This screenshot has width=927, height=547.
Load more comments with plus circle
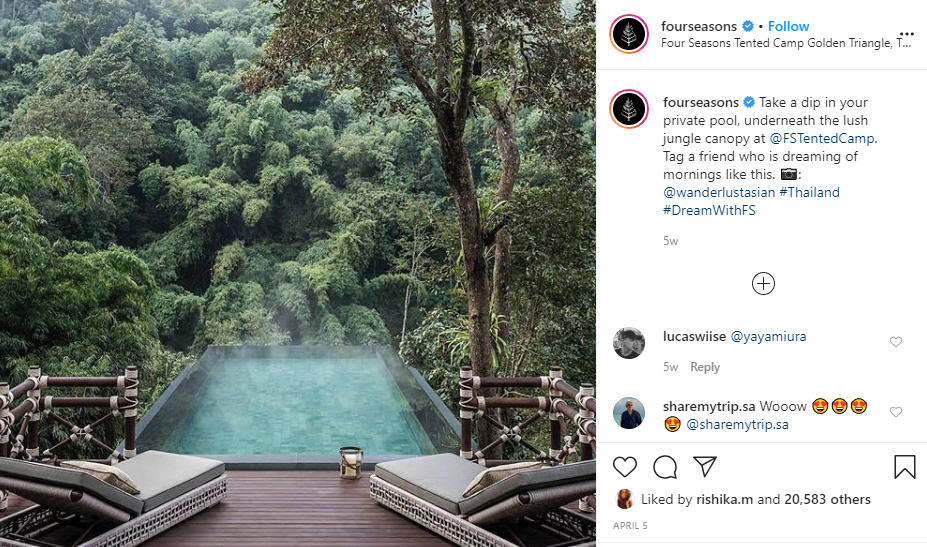pos(763,283)
